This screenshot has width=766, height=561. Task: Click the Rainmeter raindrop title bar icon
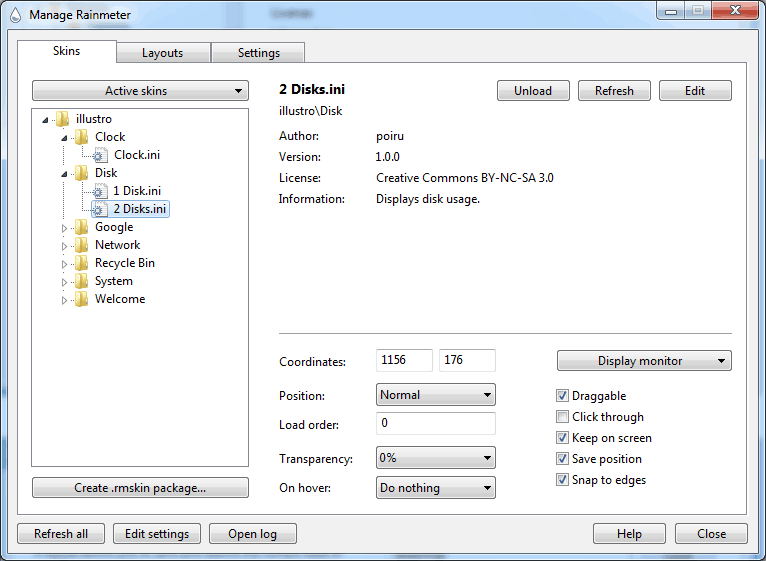tap(16, 15)
